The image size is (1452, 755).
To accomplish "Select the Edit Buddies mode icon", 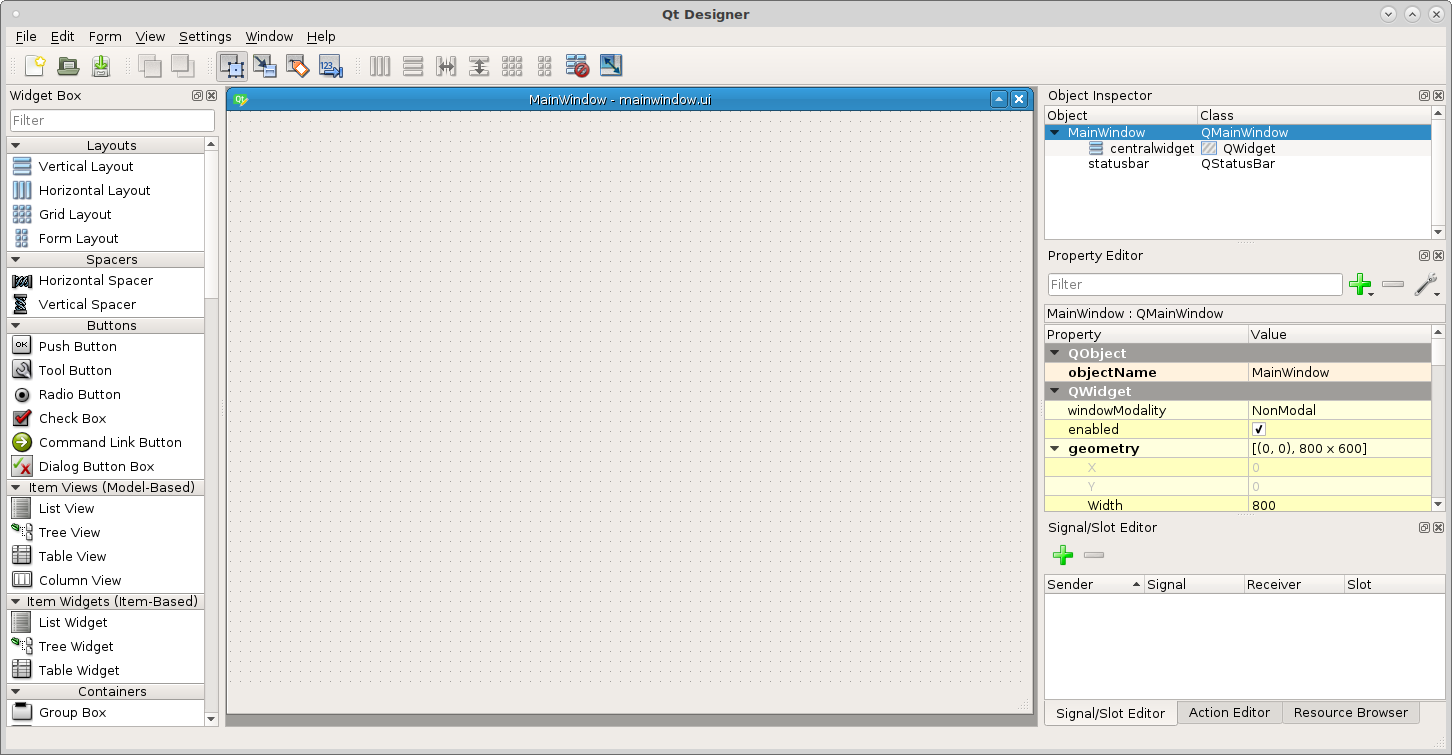I will click(x=298, y=66).
